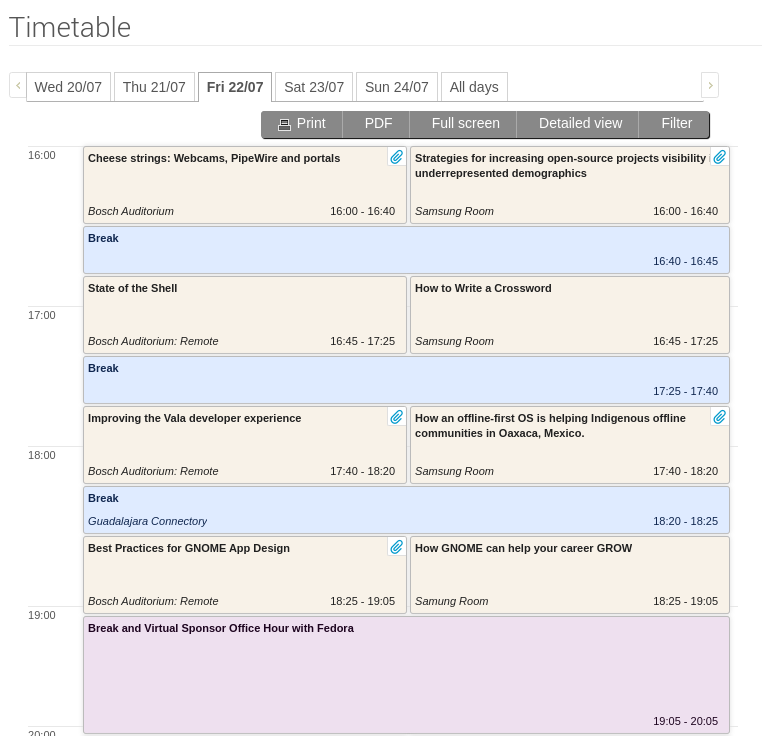Open attachment icon on Cheese strings talk
This screenshot has height=736, width=762.
[397, 157]
